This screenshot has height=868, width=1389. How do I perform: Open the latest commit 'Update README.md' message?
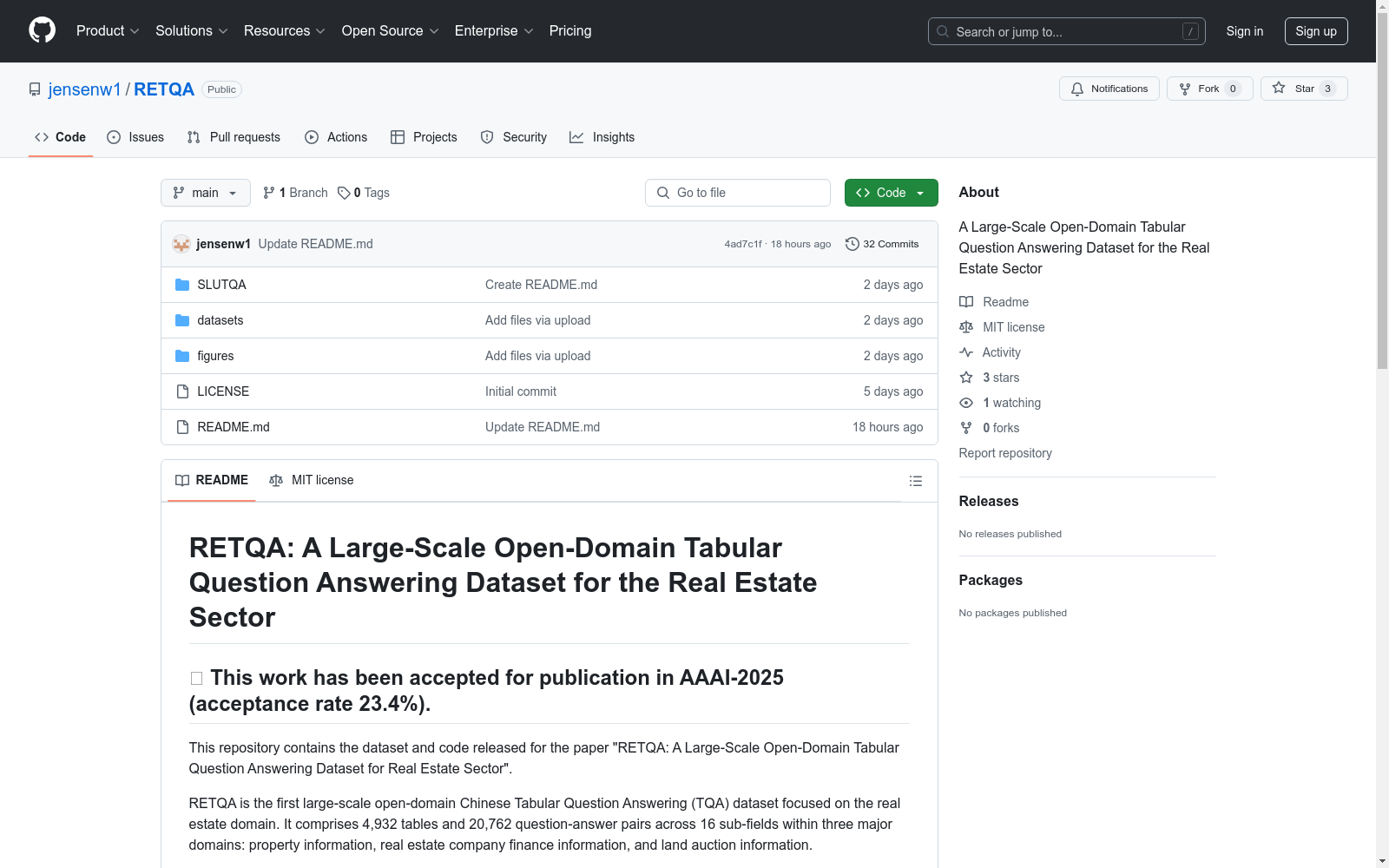[x=315, y=244]
